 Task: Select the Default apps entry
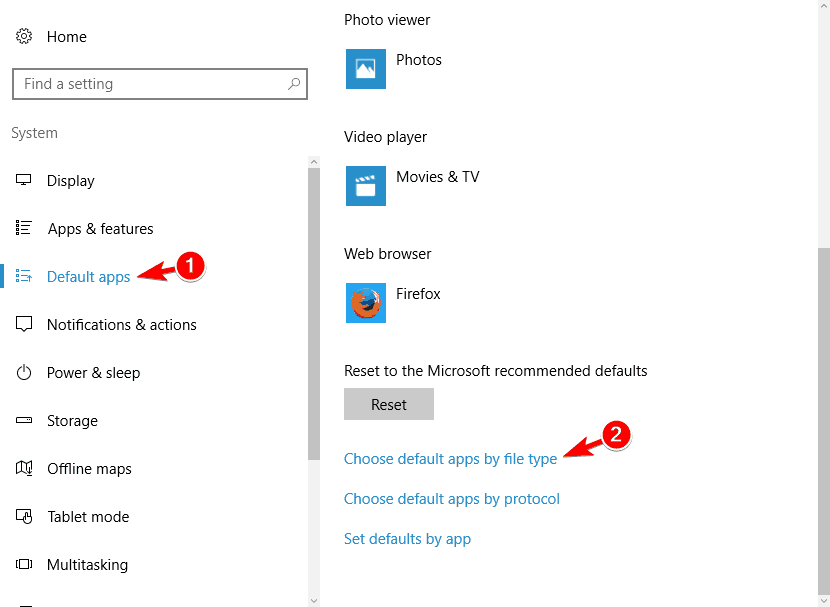[88, 277]
